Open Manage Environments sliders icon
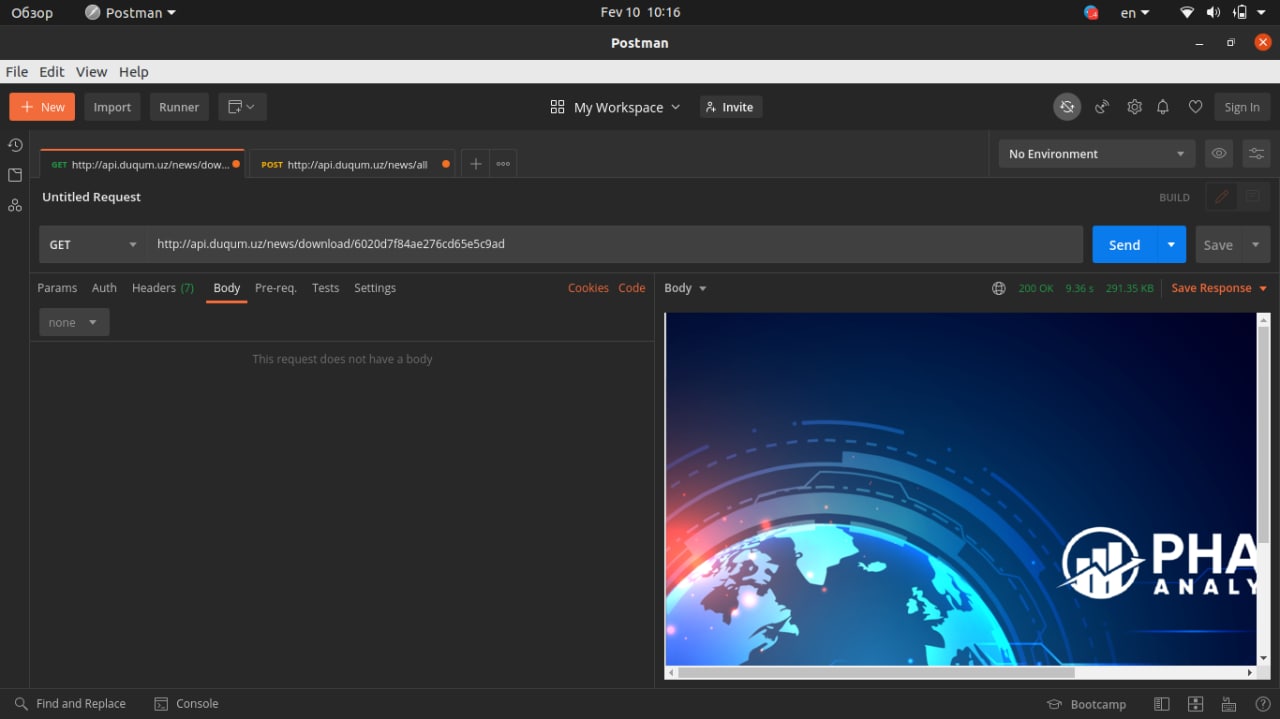This screenshot has height=719, width=1280. (x=1256, y=154)
